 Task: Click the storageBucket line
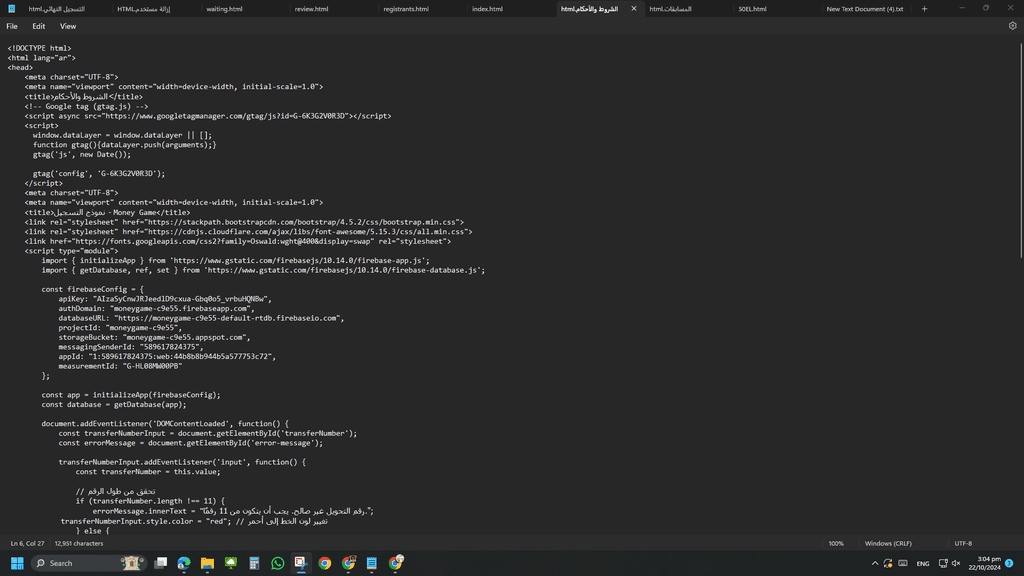pos(154,338)
